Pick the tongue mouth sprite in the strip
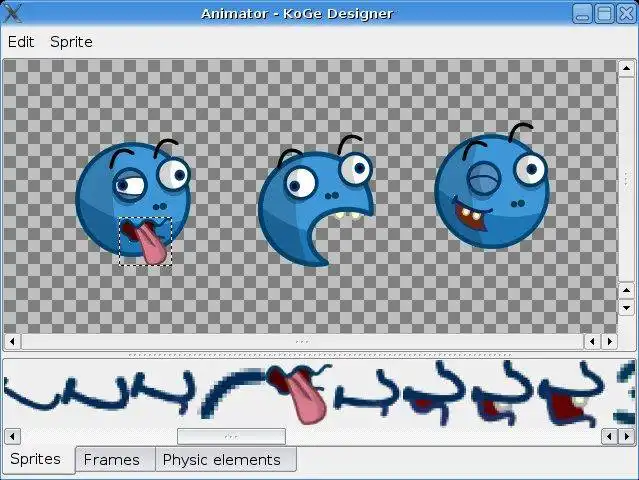Screen dimensions: 639x480 pos(298,394)
